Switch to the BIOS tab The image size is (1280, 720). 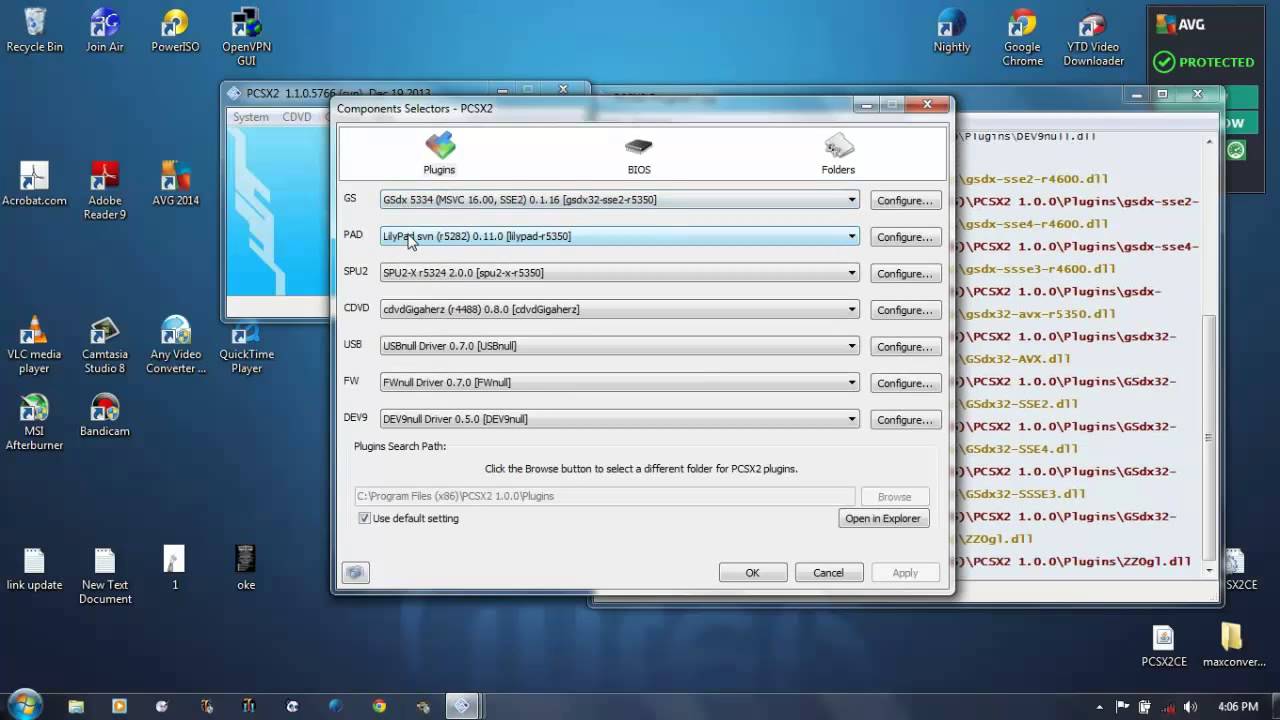tap(639, 154)
